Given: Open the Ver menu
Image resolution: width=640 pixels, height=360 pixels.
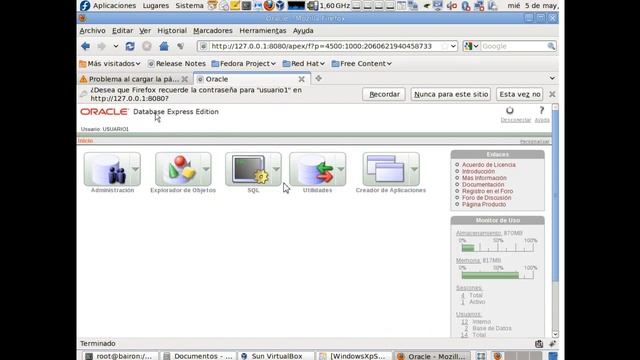Looking at the screenshot, I should 145,31.
